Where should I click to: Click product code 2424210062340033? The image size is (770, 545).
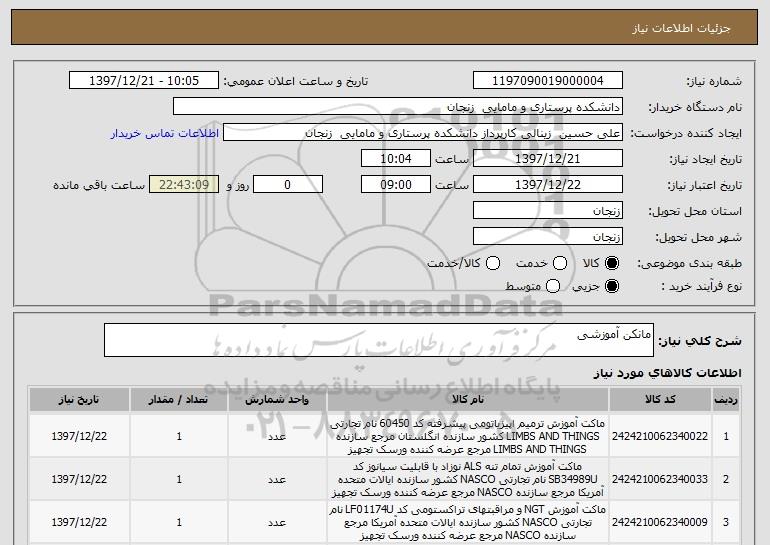click(x=660, y=479)
